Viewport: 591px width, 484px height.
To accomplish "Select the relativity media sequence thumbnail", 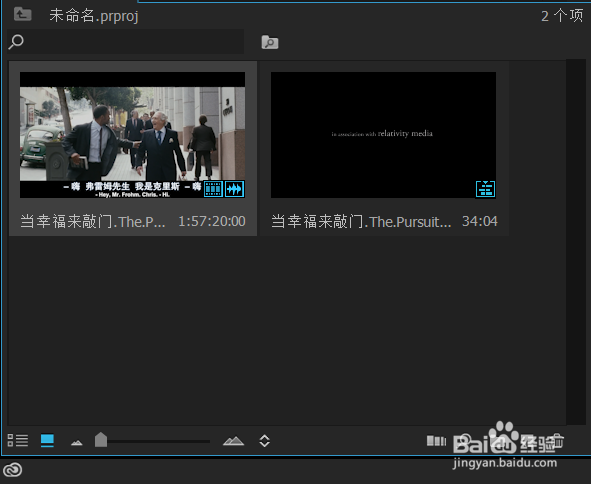I will click(x=383, y=135).
